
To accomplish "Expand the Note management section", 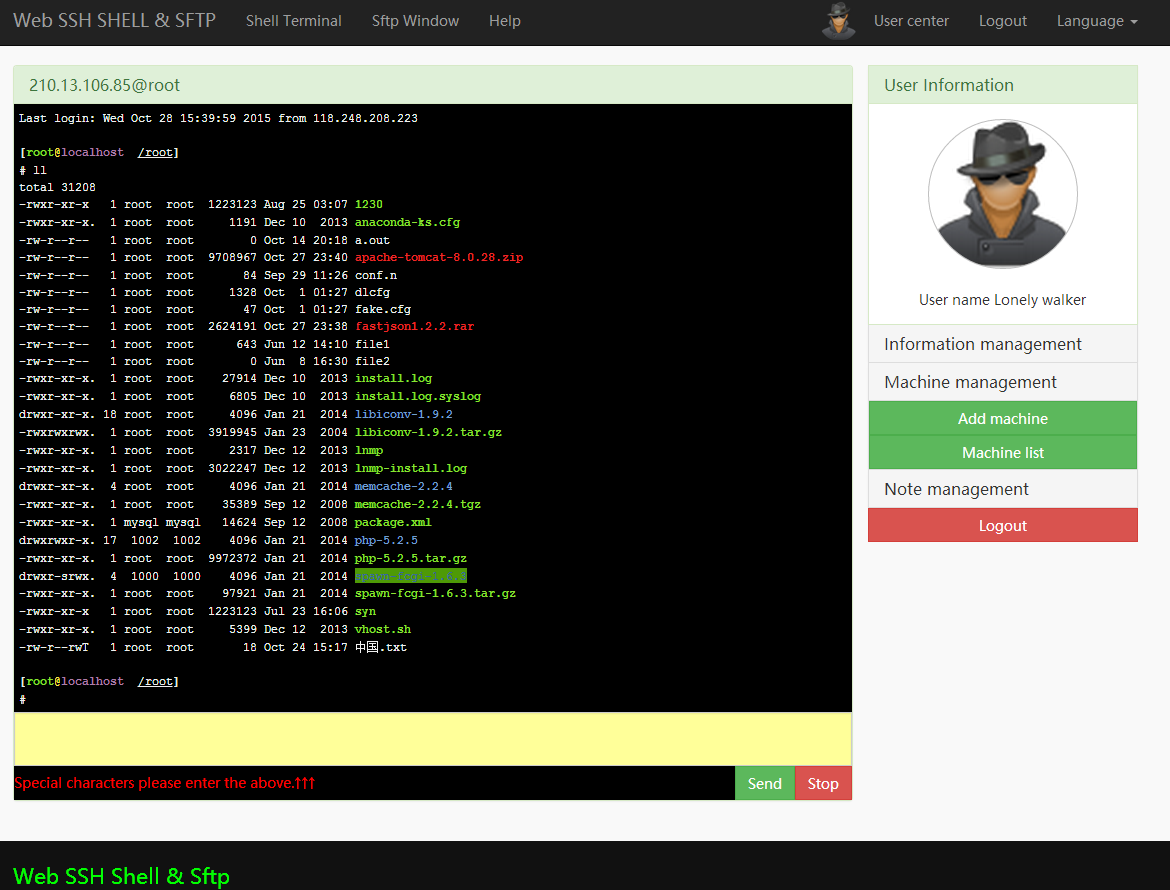I will click(1002, 489).
